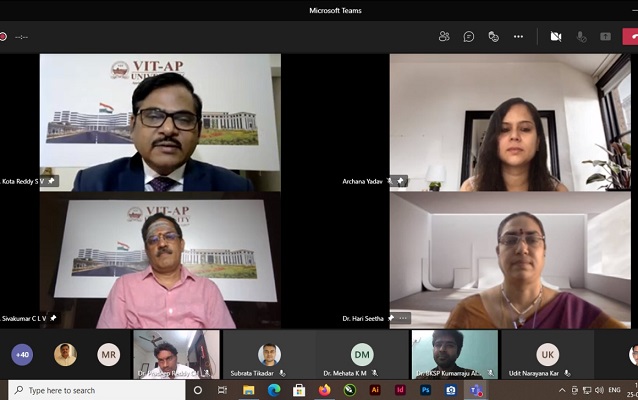Open the participants panel
This screenshot has height=400, width=638.
tap(444, 36)
